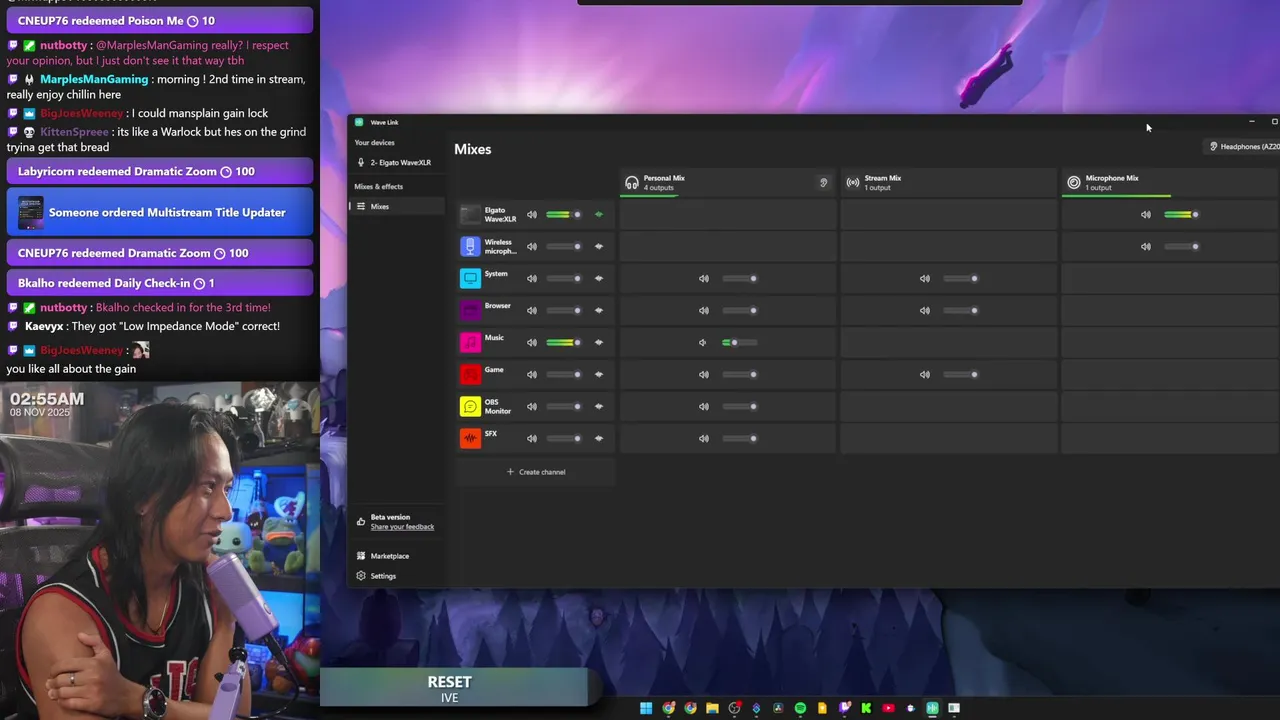Screen dimensions: 1280x720
Task: Mute the System channel input
Action: 532,278
